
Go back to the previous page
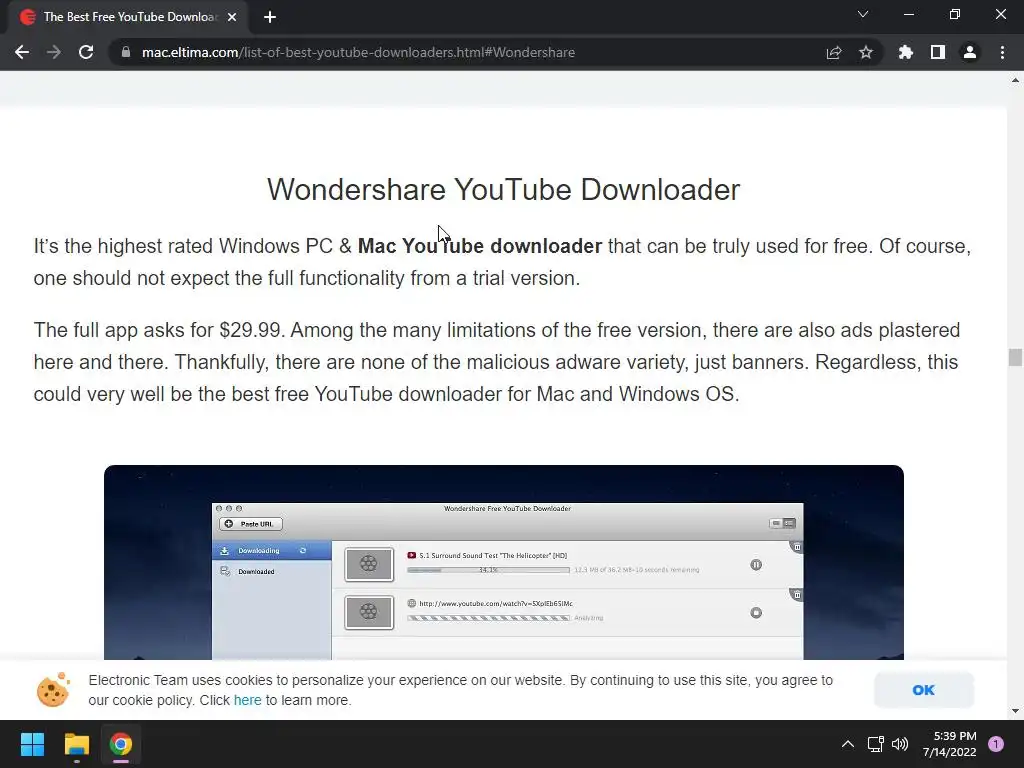[22, 52]
